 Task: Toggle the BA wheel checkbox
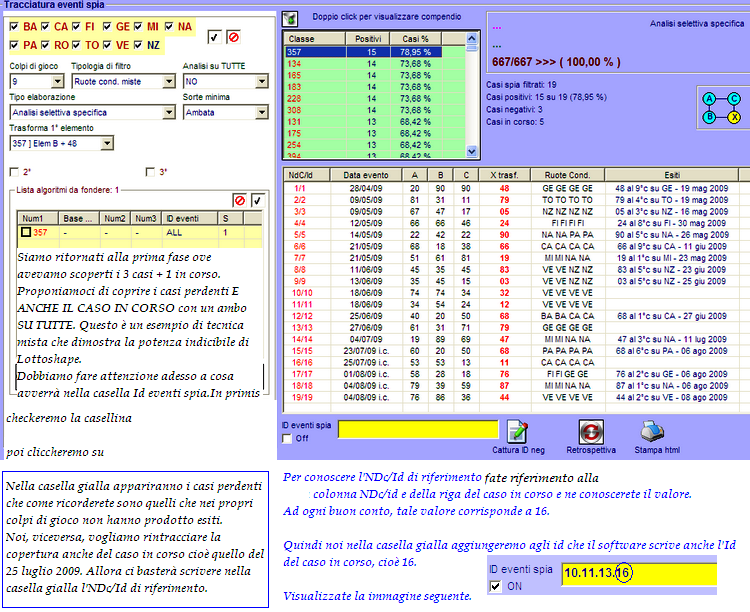tap(14, 26)
